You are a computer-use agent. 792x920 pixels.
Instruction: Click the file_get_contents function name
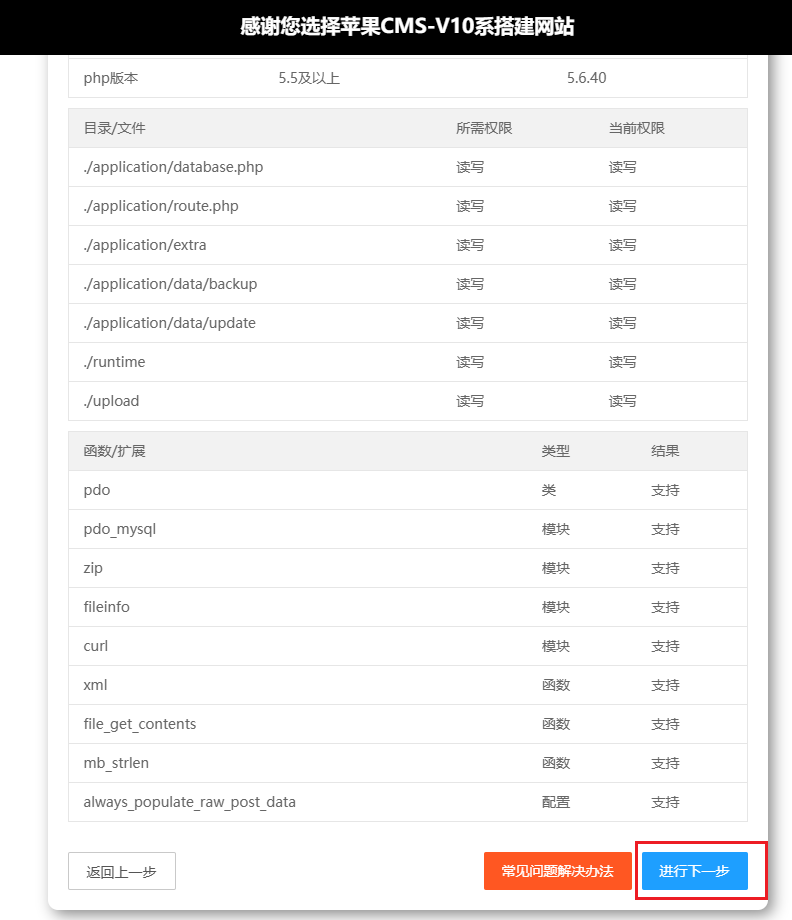pos(140,724)
